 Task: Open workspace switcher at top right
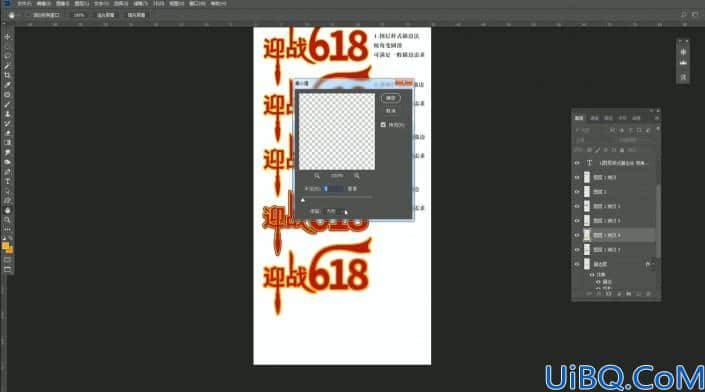(x=696, y=15)
